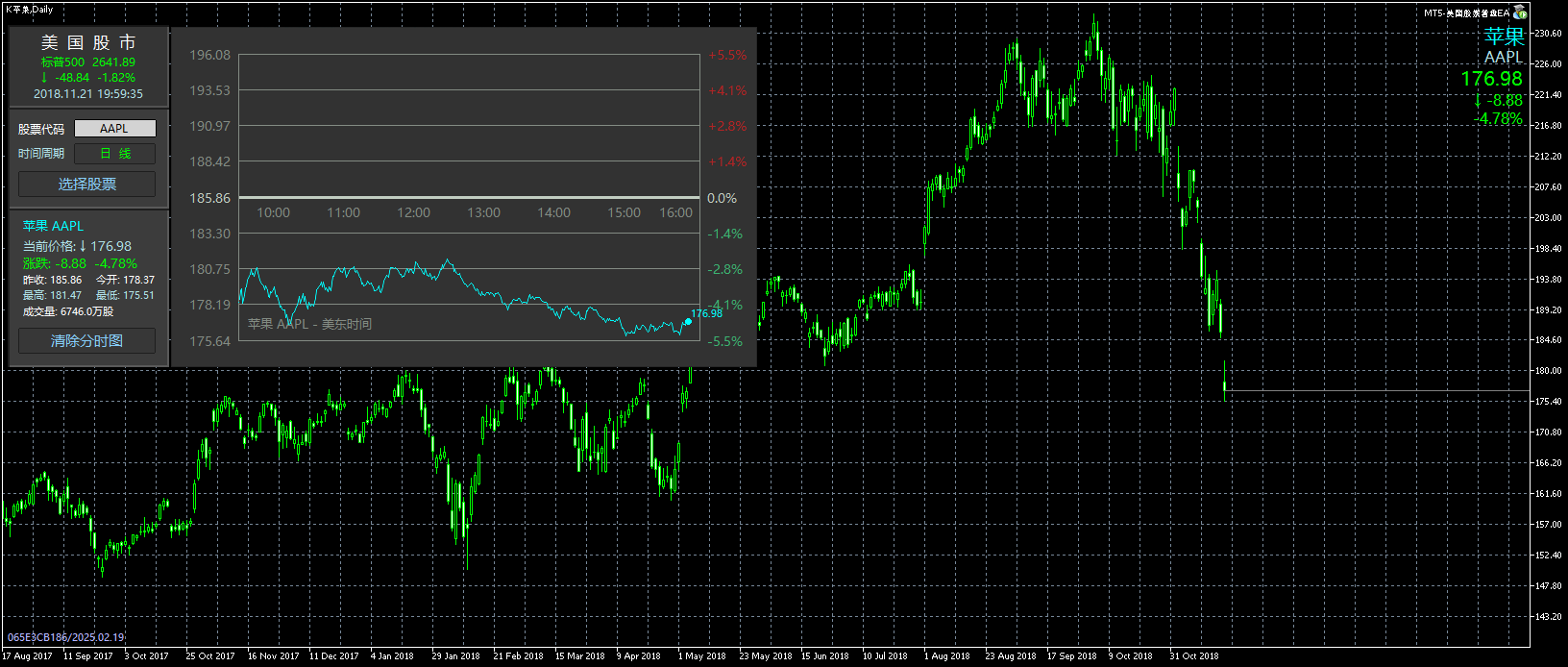Screen dimensions: 1568x667
Task: Click the 203.00 level on the price axis
Action: point(1548,218)
